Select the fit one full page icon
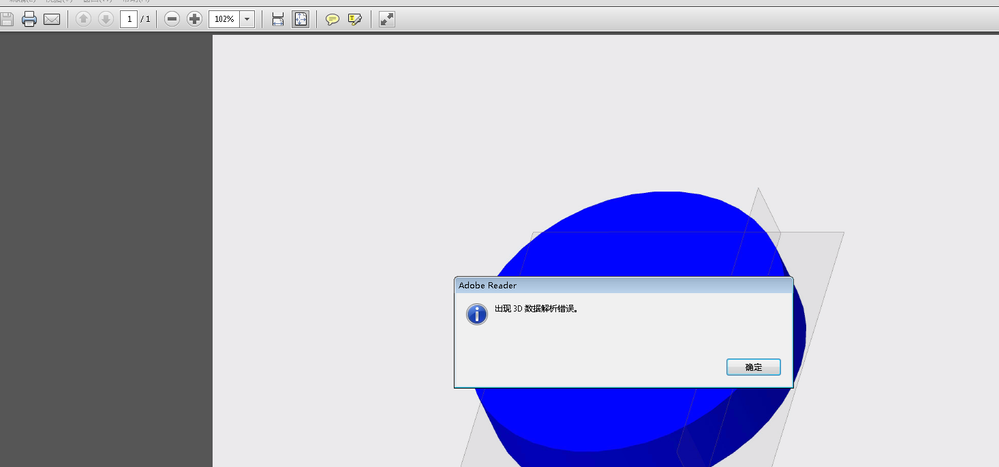The width and height of the screenshot is (999, 467). (300, 19)
